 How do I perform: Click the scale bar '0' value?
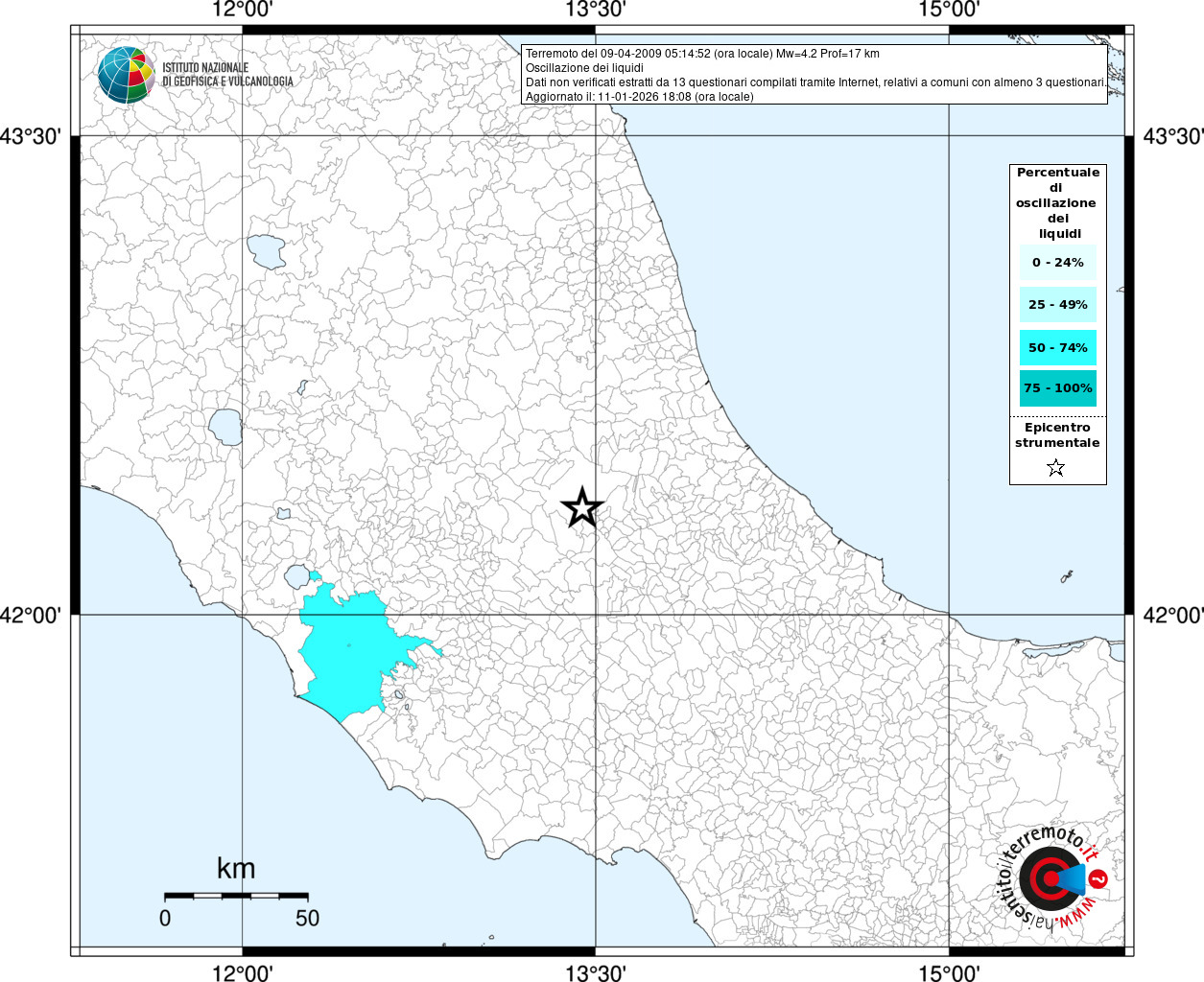[165, 918]
